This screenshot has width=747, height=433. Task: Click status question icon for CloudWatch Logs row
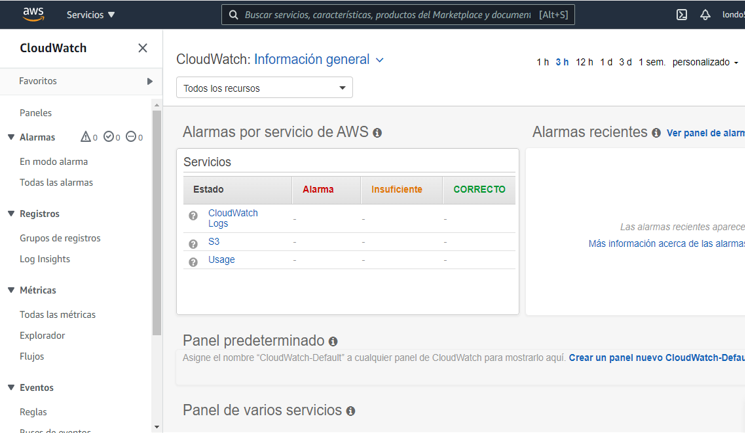coord(193,216)
